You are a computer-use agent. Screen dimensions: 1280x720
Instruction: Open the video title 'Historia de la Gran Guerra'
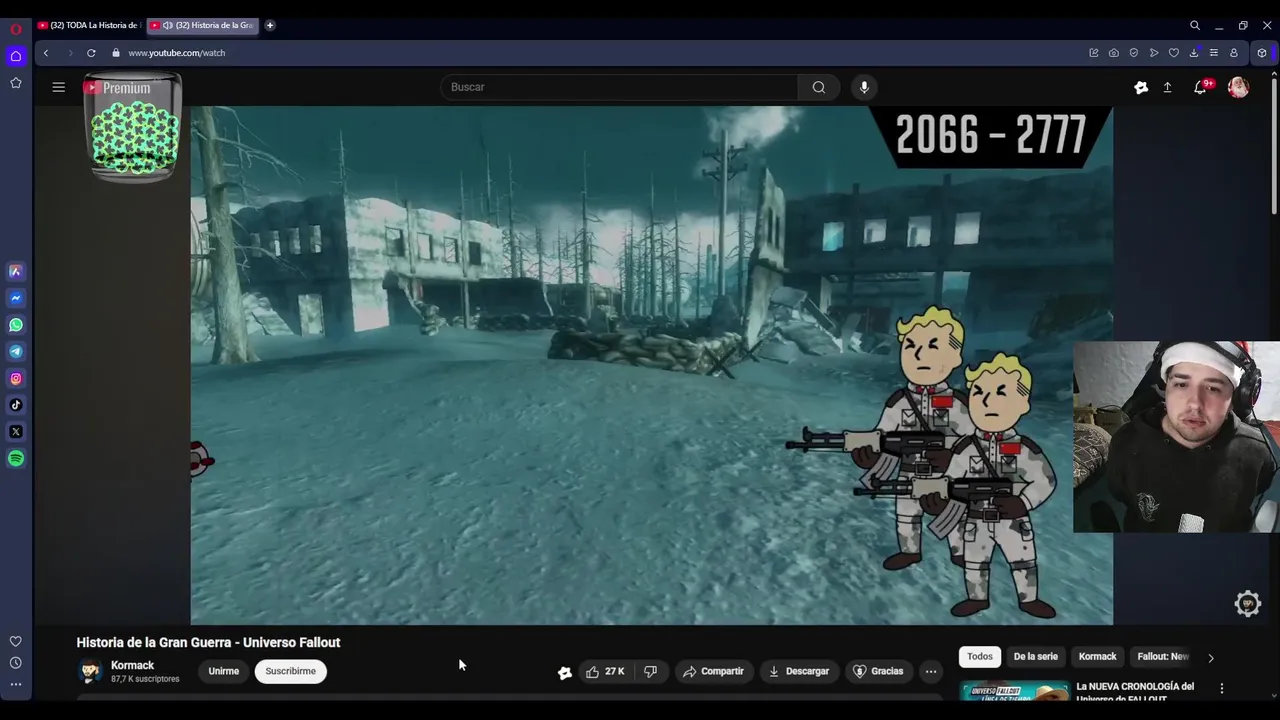click(x=208, y=642)
